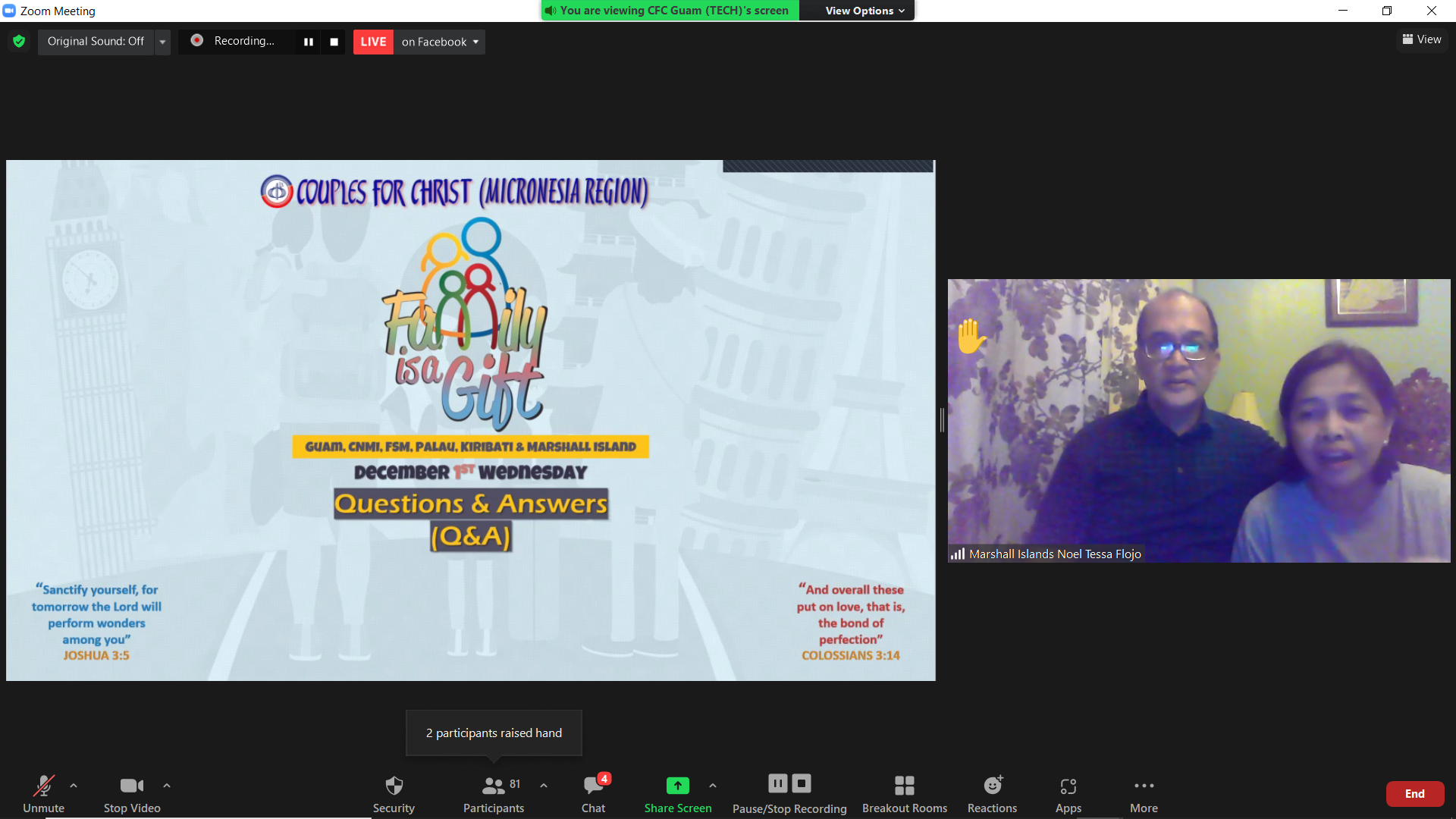Open the View layout button
1456x819 pixels.
[x=1422, y=39]
